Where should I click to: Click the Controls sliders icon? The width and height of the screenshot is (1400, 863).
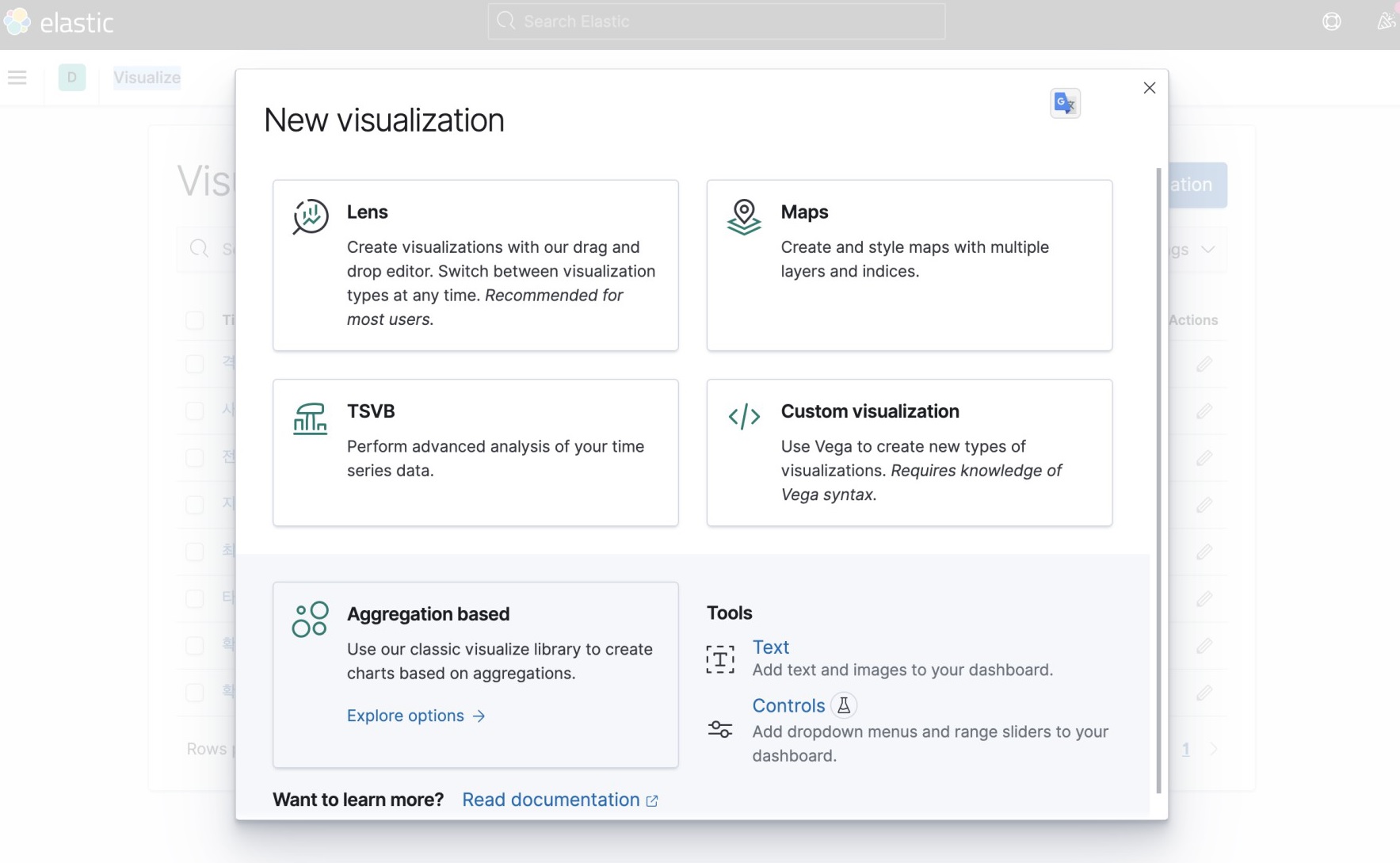coord(720,729)
